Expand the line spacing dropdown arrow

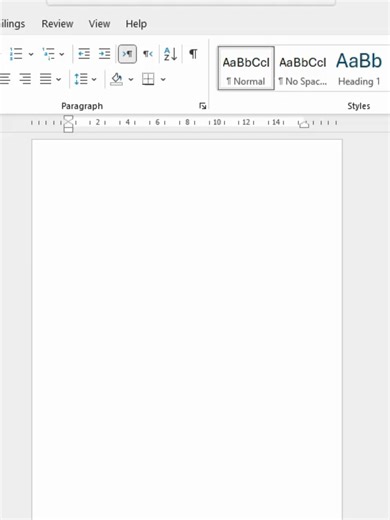[94, 79]
